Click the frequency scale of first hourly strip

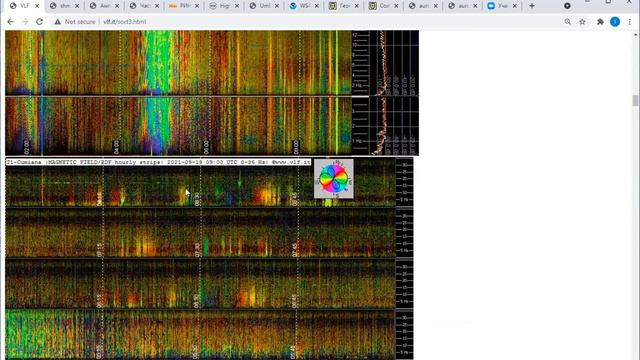pos(404,182)
